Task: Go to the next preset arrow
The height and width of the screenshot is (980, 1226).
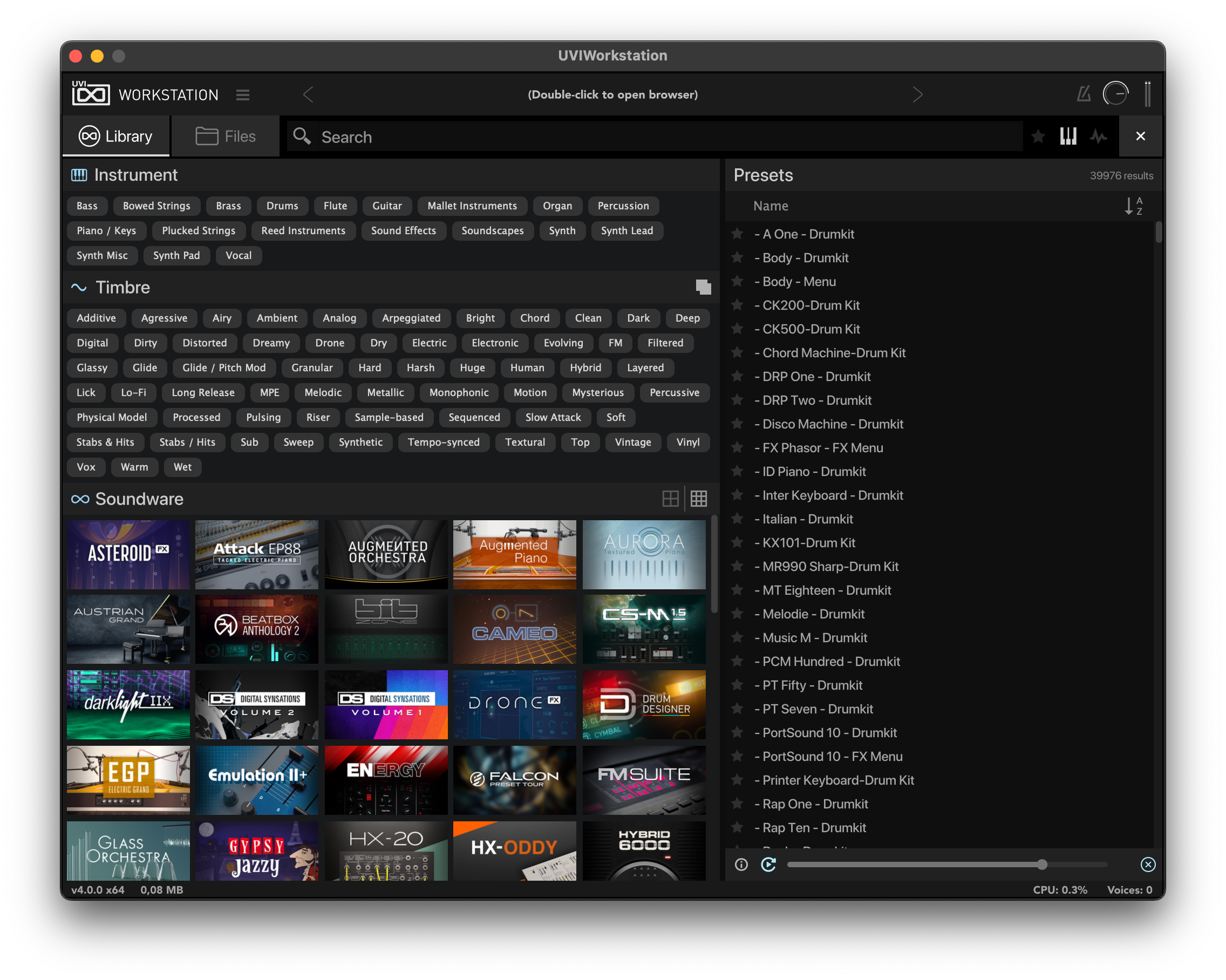Action: click(917, 94)
